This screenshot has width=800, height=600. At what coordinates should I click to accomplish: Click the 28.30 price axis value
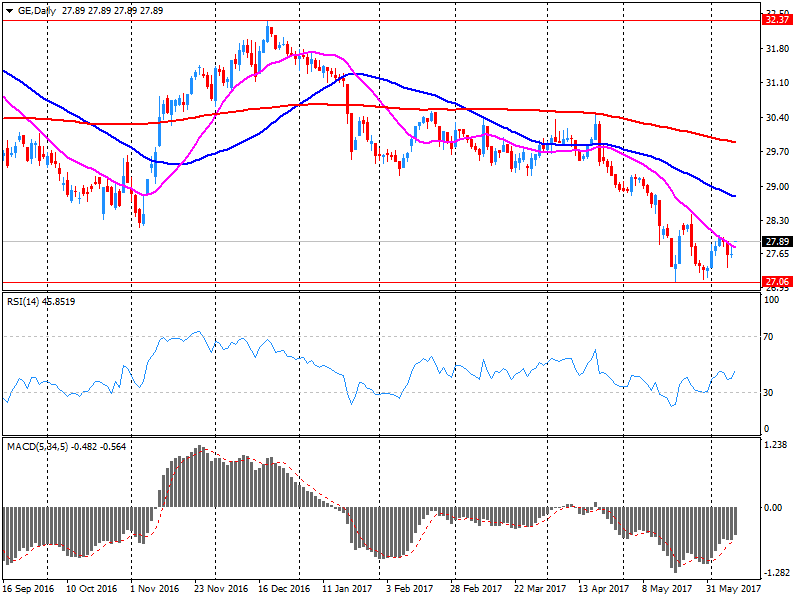pyautogui.click(x=778, y=221)
